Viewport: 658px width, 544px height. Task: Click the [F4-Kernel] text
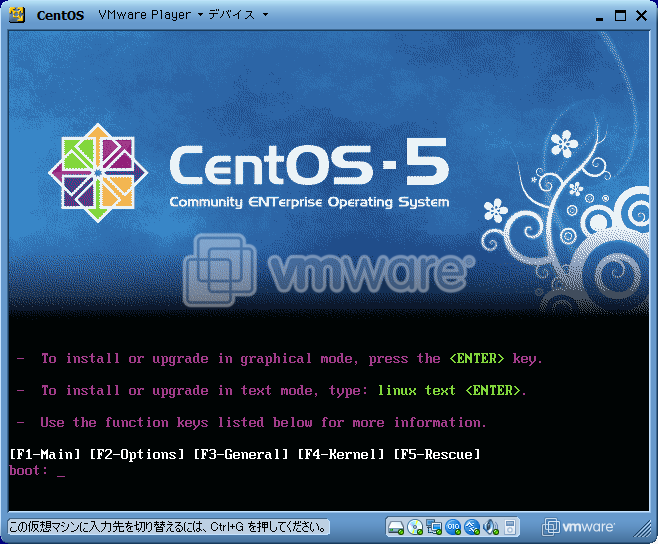(x=341, y=454)
